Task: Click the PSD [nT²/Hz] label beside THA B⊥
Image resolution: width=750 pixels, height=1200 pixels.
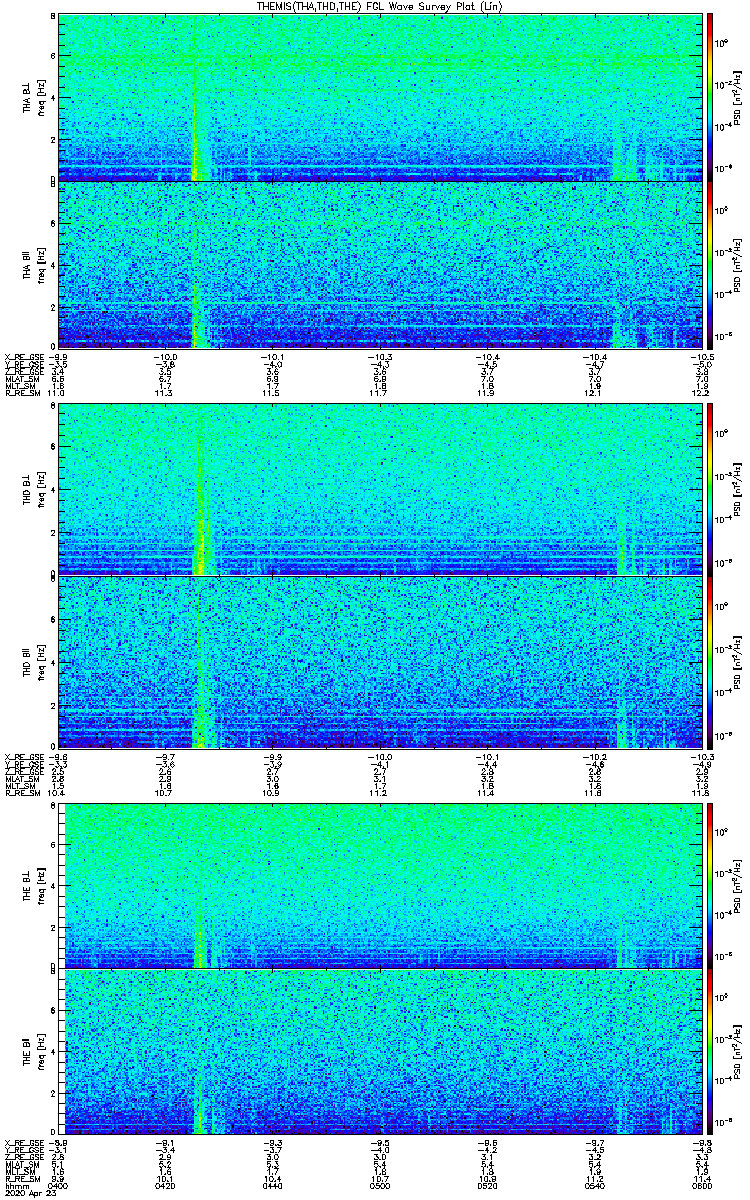Action: tap(737, 97)
